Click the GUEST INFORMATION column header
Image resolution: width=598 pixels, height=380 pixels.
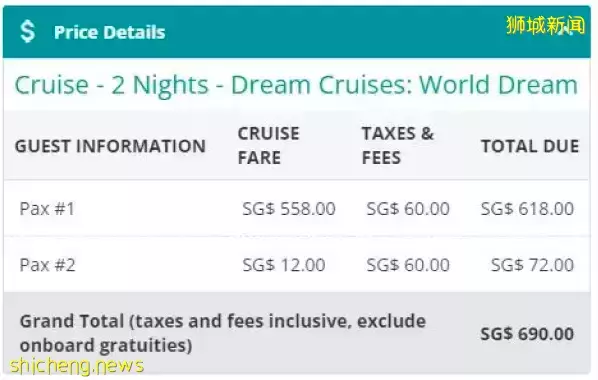110,146
